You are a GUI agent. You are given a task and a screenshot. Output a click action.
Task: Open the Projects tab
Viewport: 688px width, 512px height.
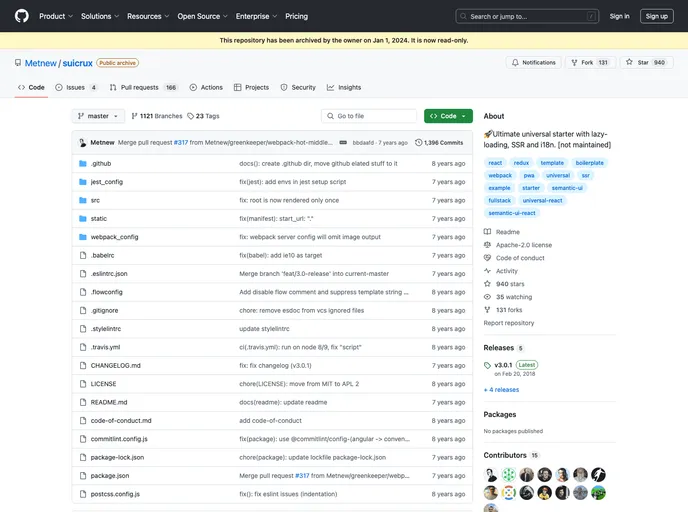(251, 88)
